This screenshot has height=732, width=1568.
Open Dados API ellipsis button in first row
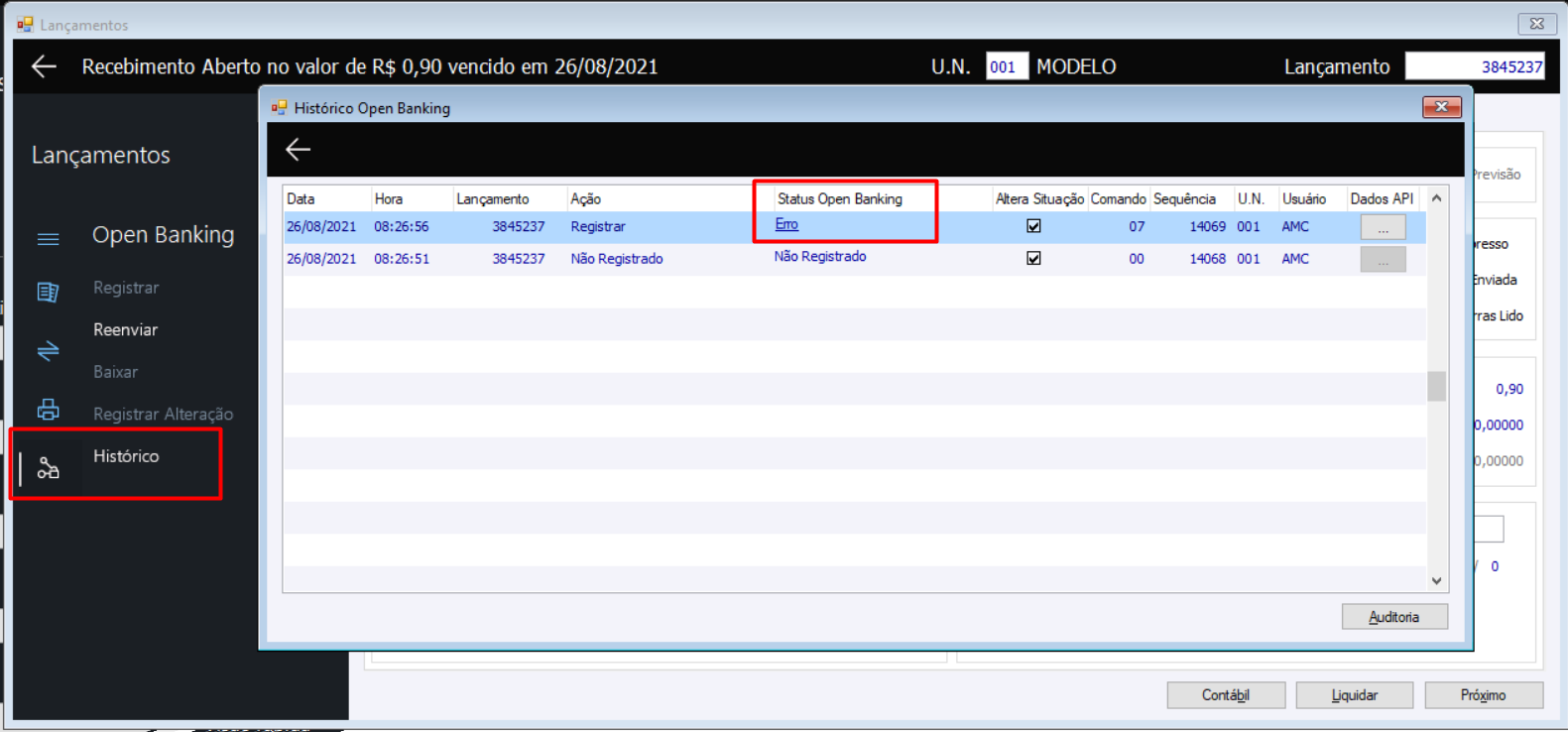tap(1383, 227)
